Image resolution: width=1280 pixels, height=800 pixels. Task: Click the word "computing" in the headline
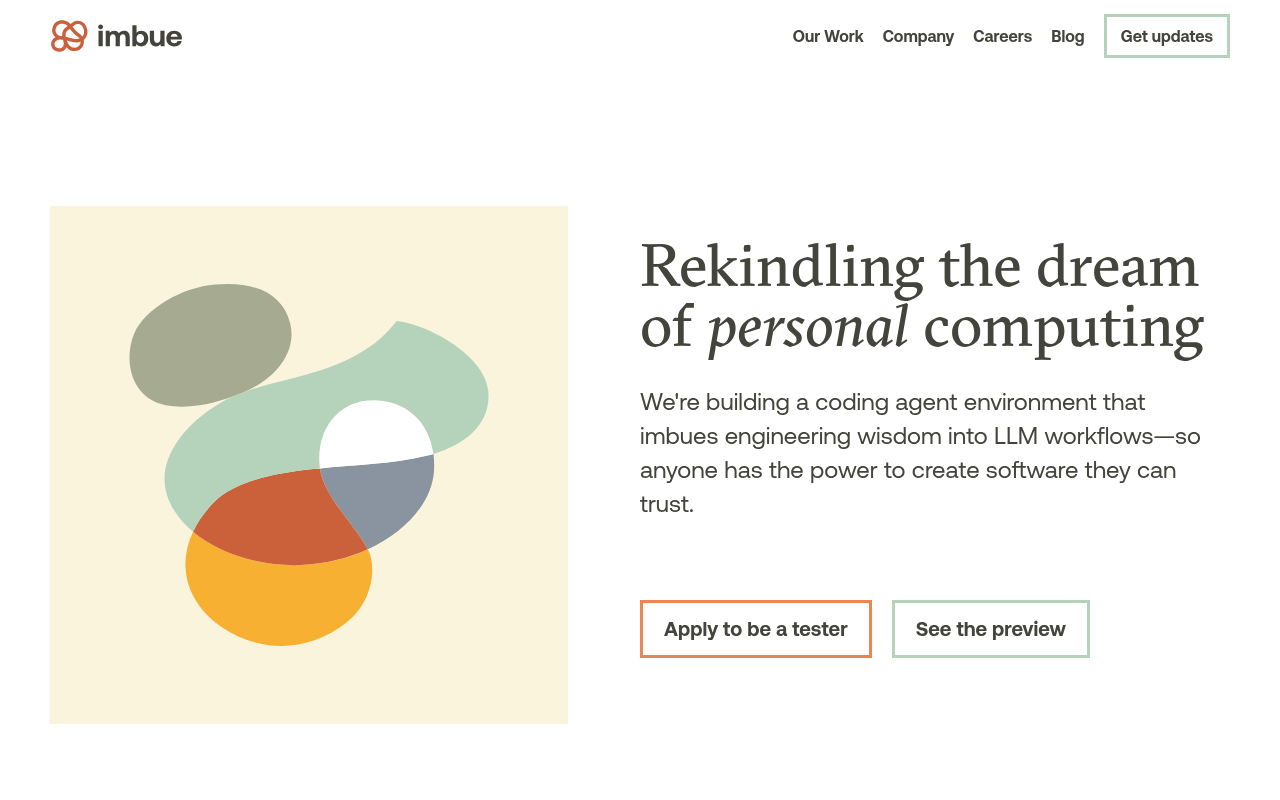tap(1063, 328)
